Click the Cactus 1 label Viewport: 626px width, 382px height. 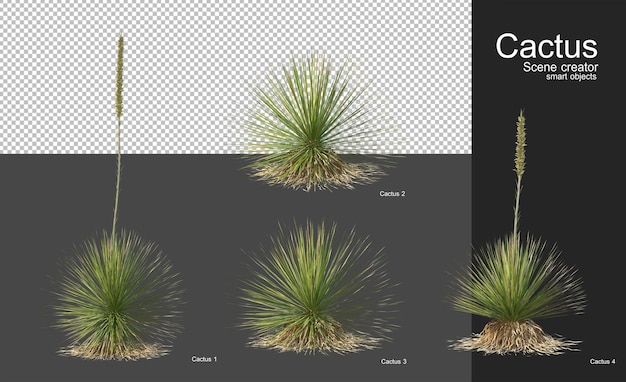[x=204, y=359]
